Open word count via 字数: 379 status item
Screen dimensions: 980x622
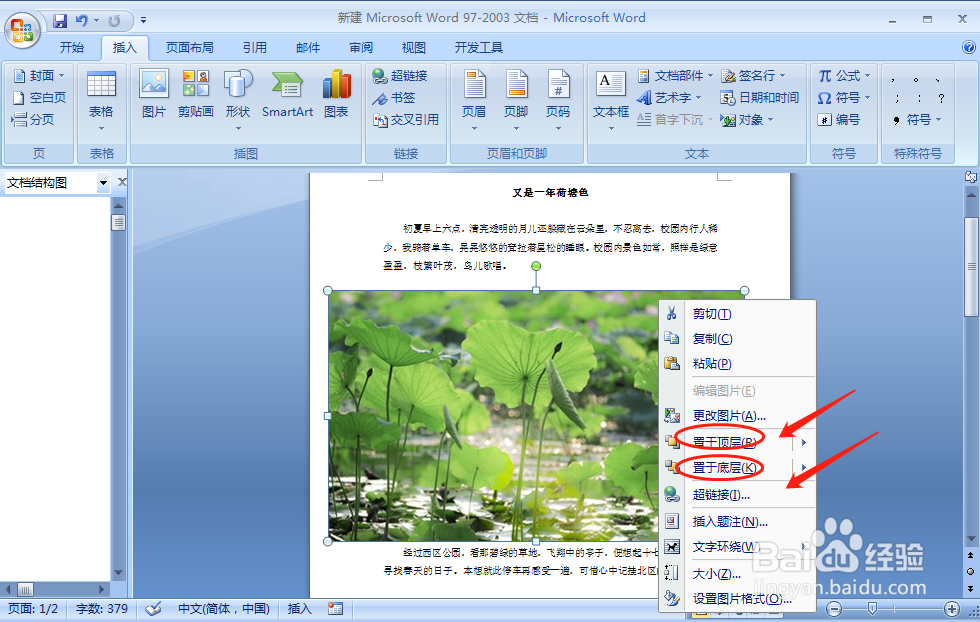pos(100,608)
